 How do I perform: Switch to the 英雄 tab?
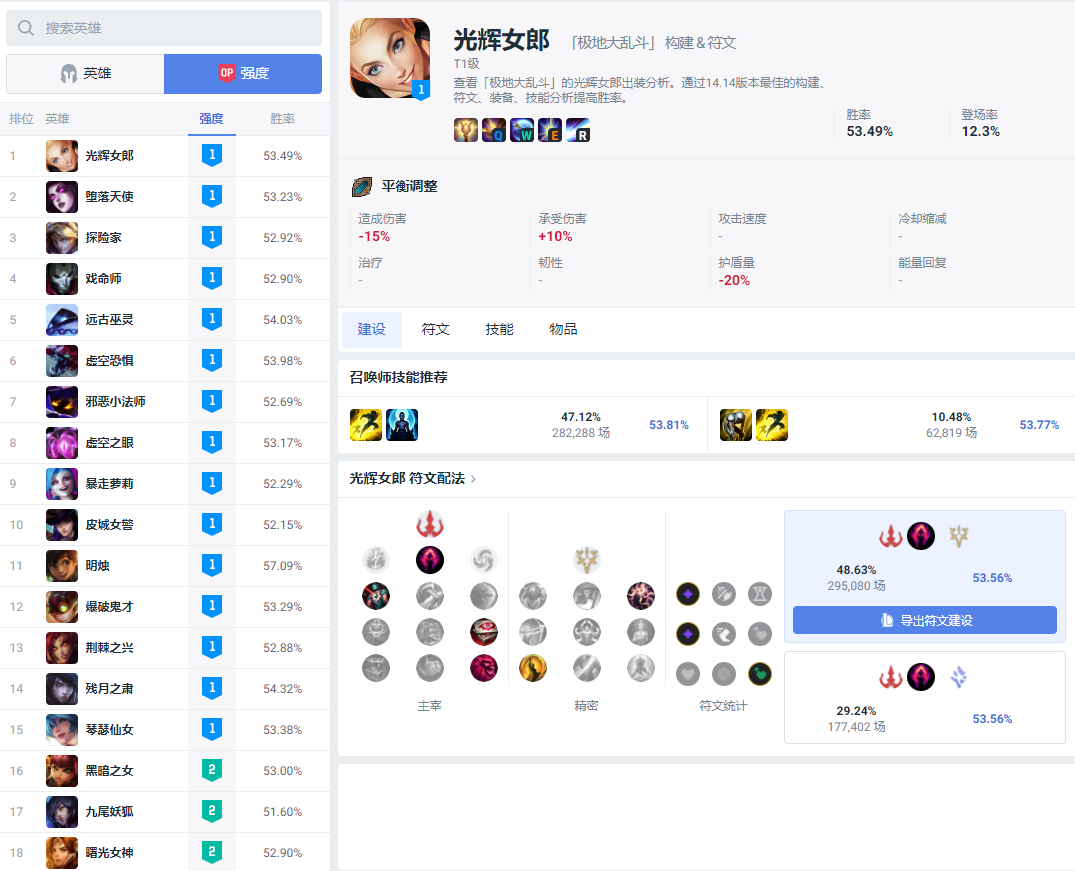tap(85, 73)
